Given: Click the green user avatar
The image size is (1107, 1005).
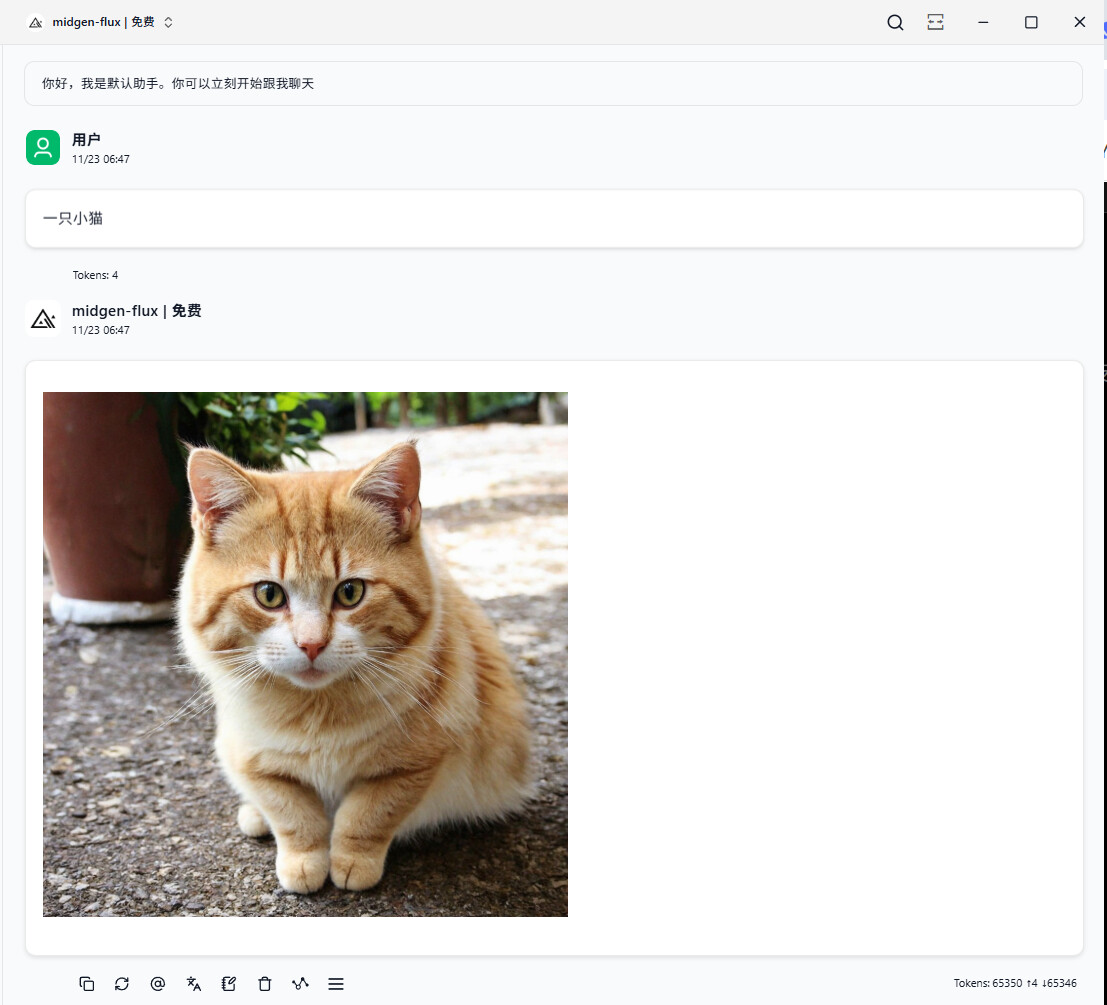Looking at the screenshot, I should pyautogui.click(x=43, y=148).
